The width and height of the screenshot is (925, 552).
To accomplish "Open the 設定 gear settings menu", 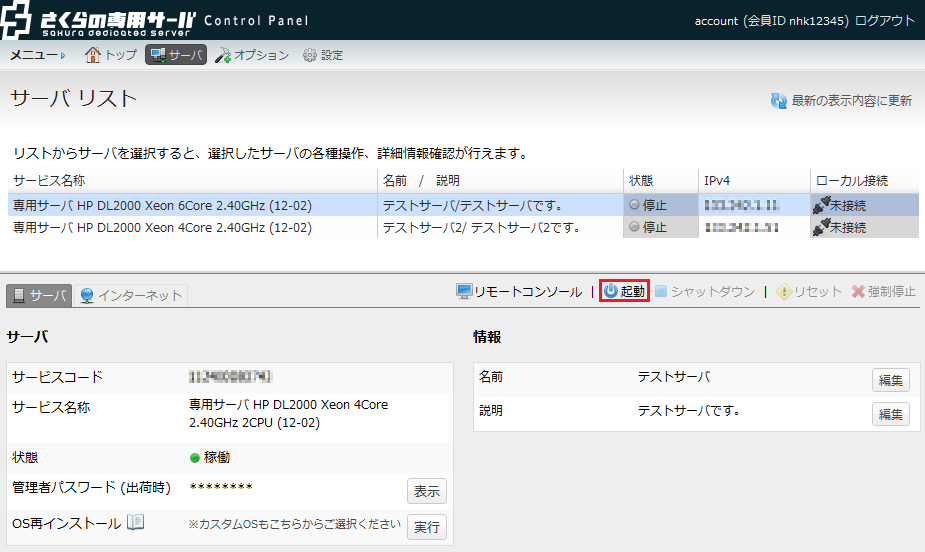I will [322, 55].
